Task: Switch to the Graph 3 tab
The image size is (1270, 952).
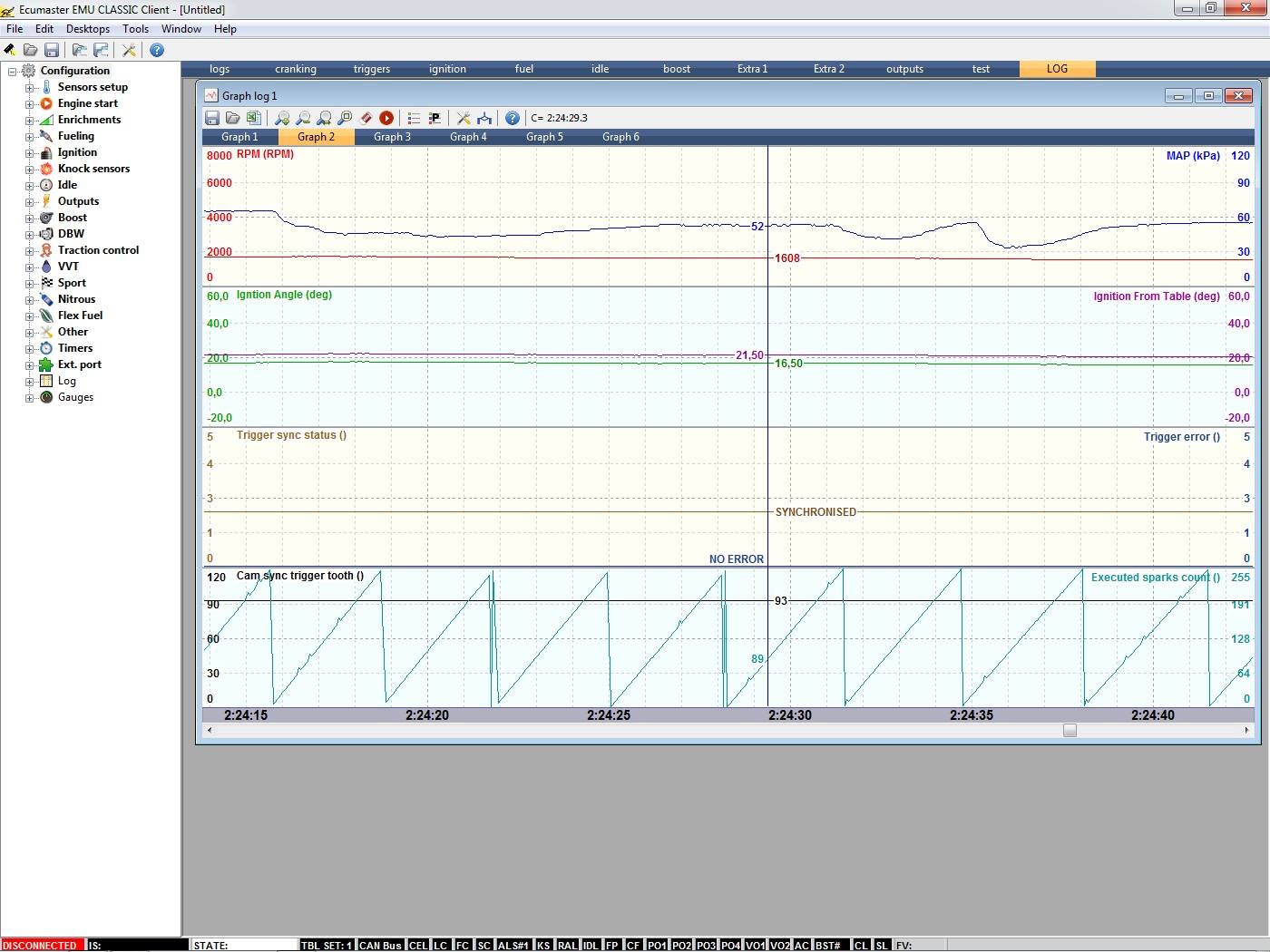Action: tap(392, 137)
